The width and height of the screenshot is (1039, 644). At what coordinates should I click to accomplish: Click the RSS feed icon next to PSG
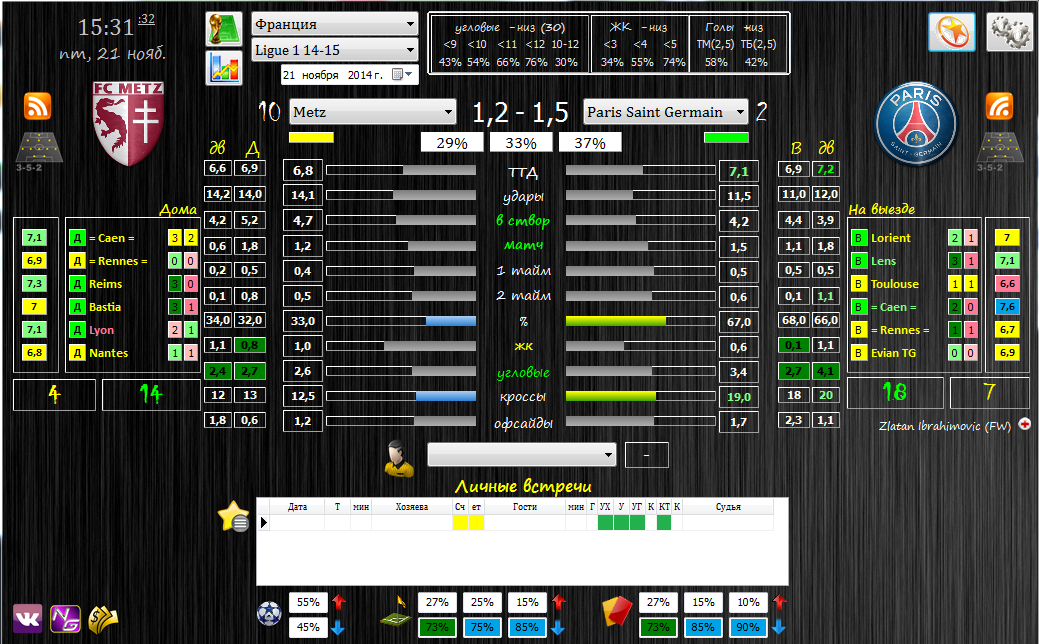point(999,106)
